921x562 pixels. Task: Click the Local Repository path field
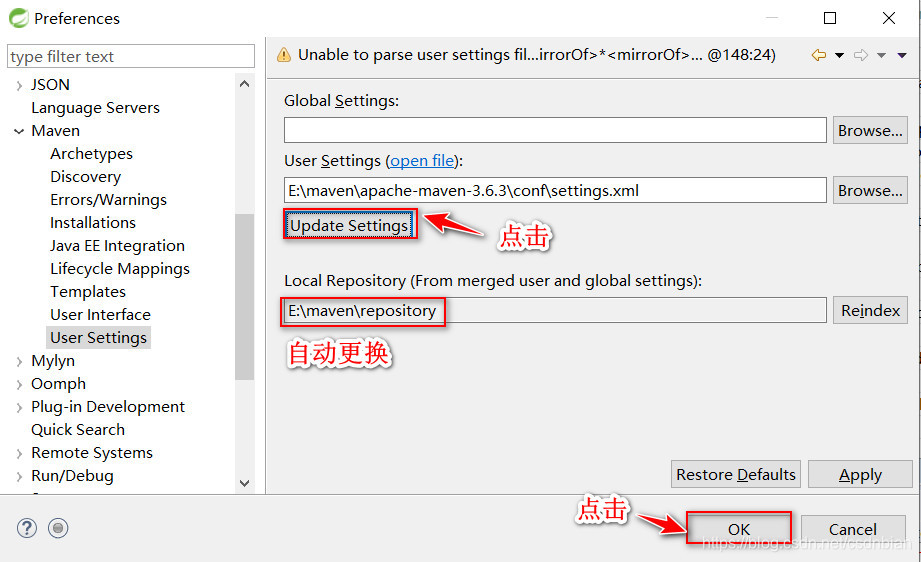tap(555, 310)
